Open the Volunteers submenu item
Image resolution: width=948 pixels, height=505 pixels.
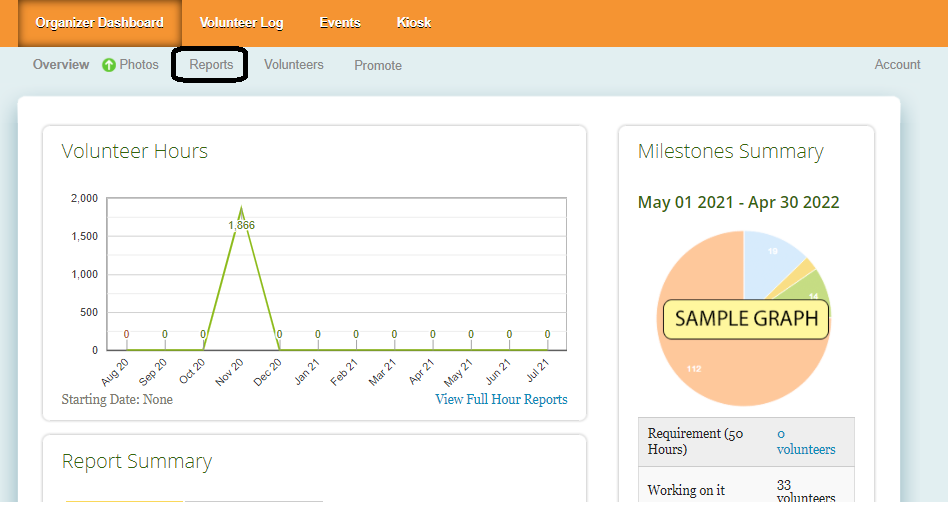tap(294, 65)
